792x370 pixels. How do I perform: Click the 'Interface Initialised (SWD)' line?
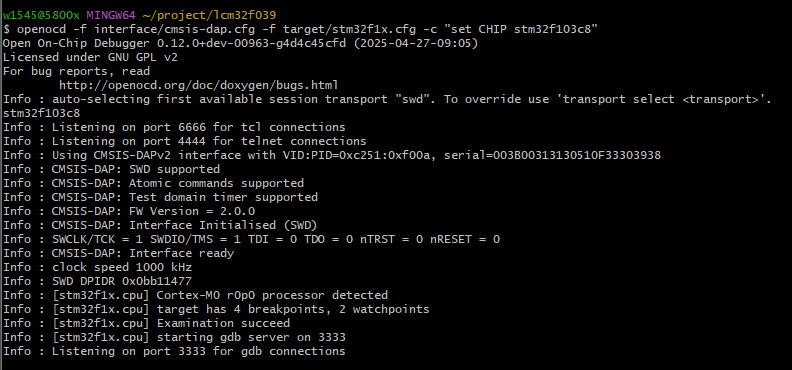pyautogui.click(x=160, y=225)
